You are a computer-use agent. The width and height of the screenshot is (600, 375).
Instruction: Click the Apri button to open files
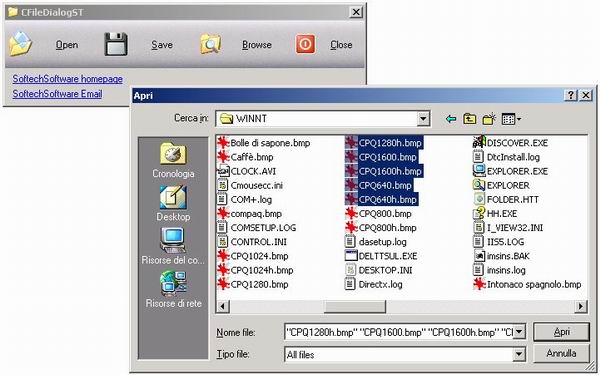pyautogui.click(x=561, y=332)
